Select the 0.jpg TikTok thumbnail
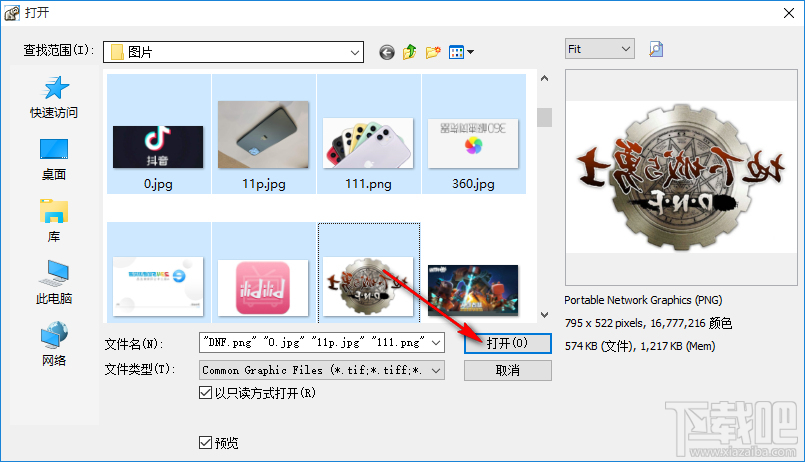Image resolution: width=805 pixels, height=462 pixels. 158,147
